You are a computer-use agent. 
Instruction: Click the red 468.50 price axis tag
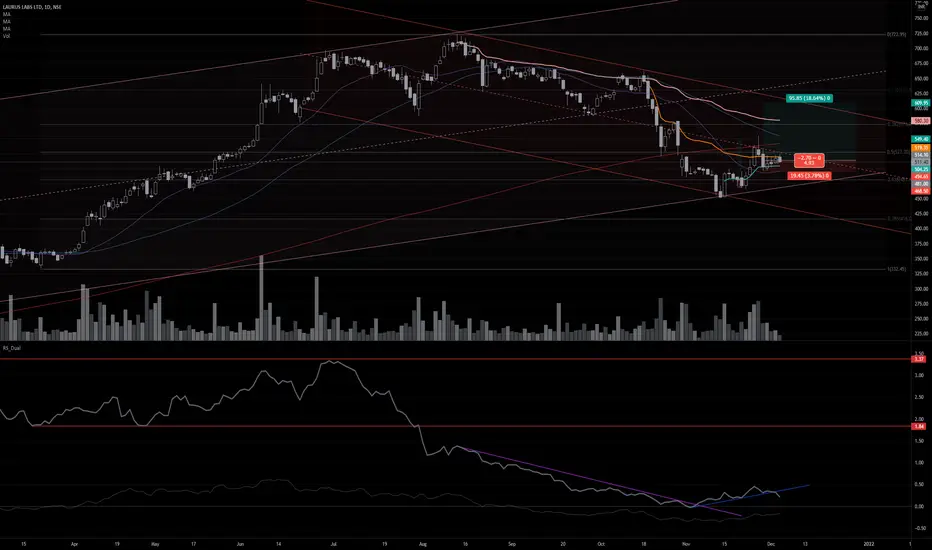click(x=921, y=191)
